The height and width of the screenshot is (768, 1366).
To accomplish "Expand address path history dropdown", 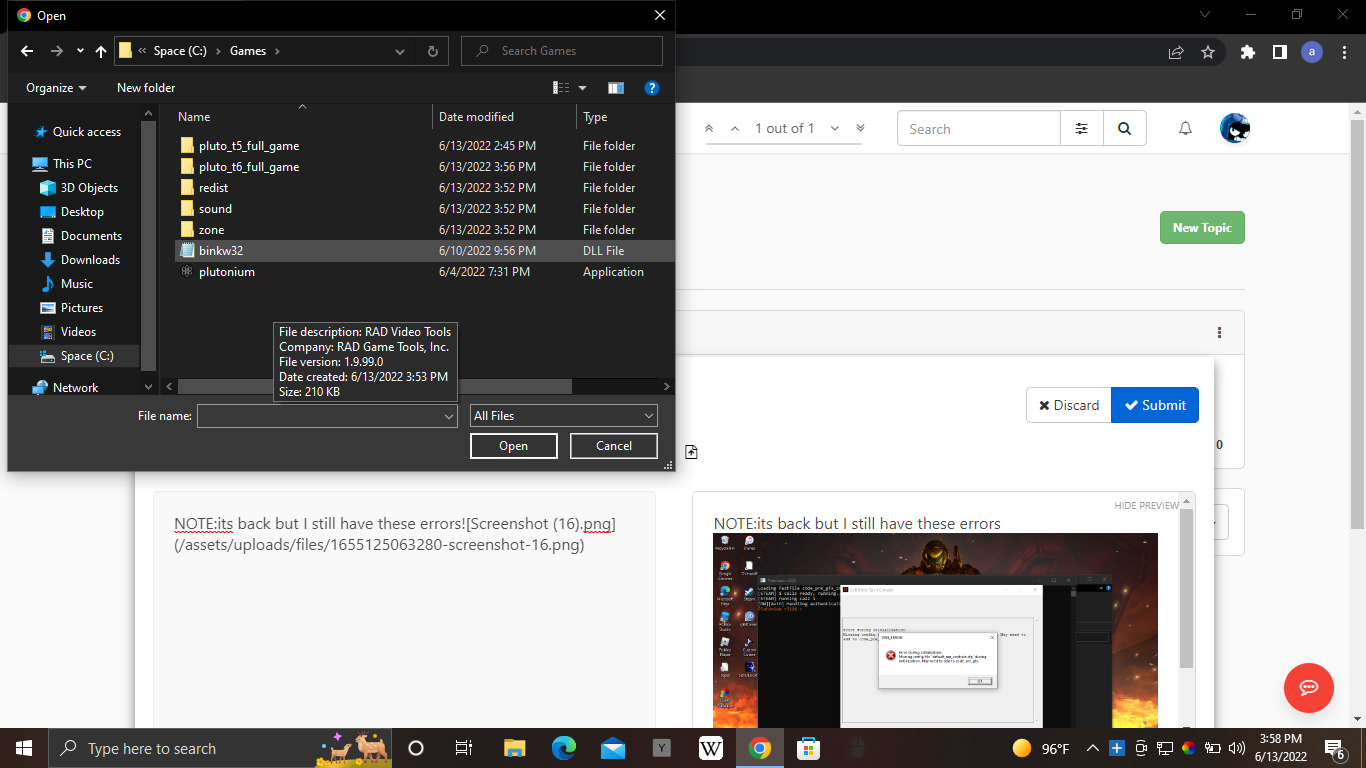I will point(400,51).
